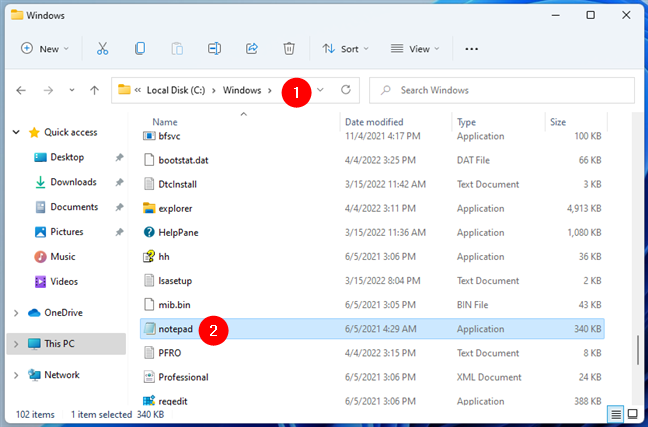
Task: Switch to large thumbnails view icon
Action: [x=633, y=414]
